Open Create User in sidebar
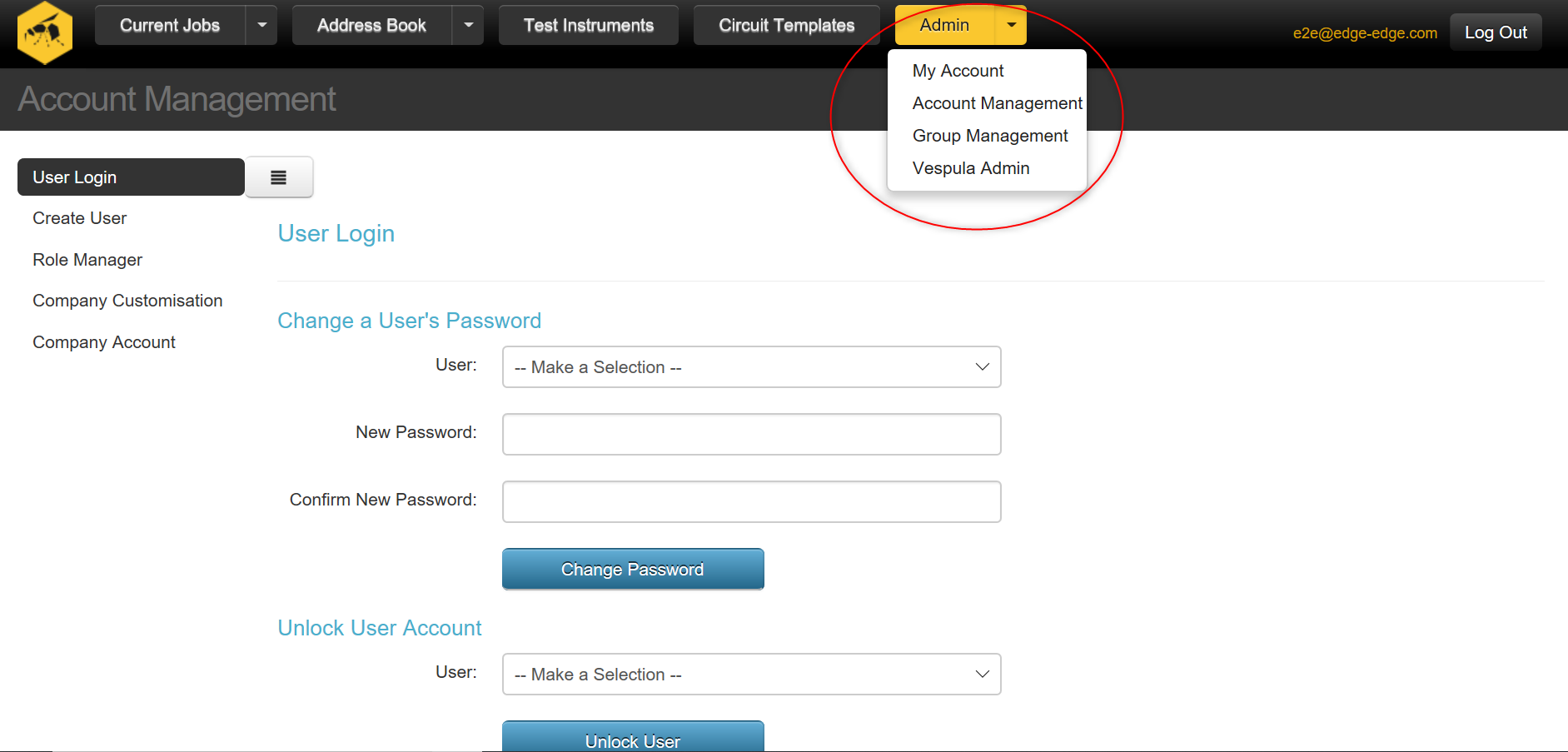Viewport: 1568px width, 752px height. pyautogui.click(x=80, y=218)
